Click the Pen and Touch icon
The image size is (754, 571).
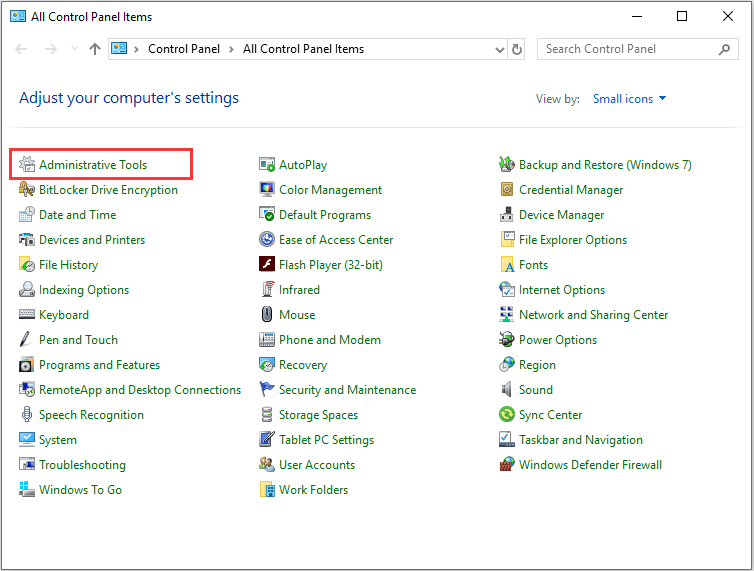(26, 340)
